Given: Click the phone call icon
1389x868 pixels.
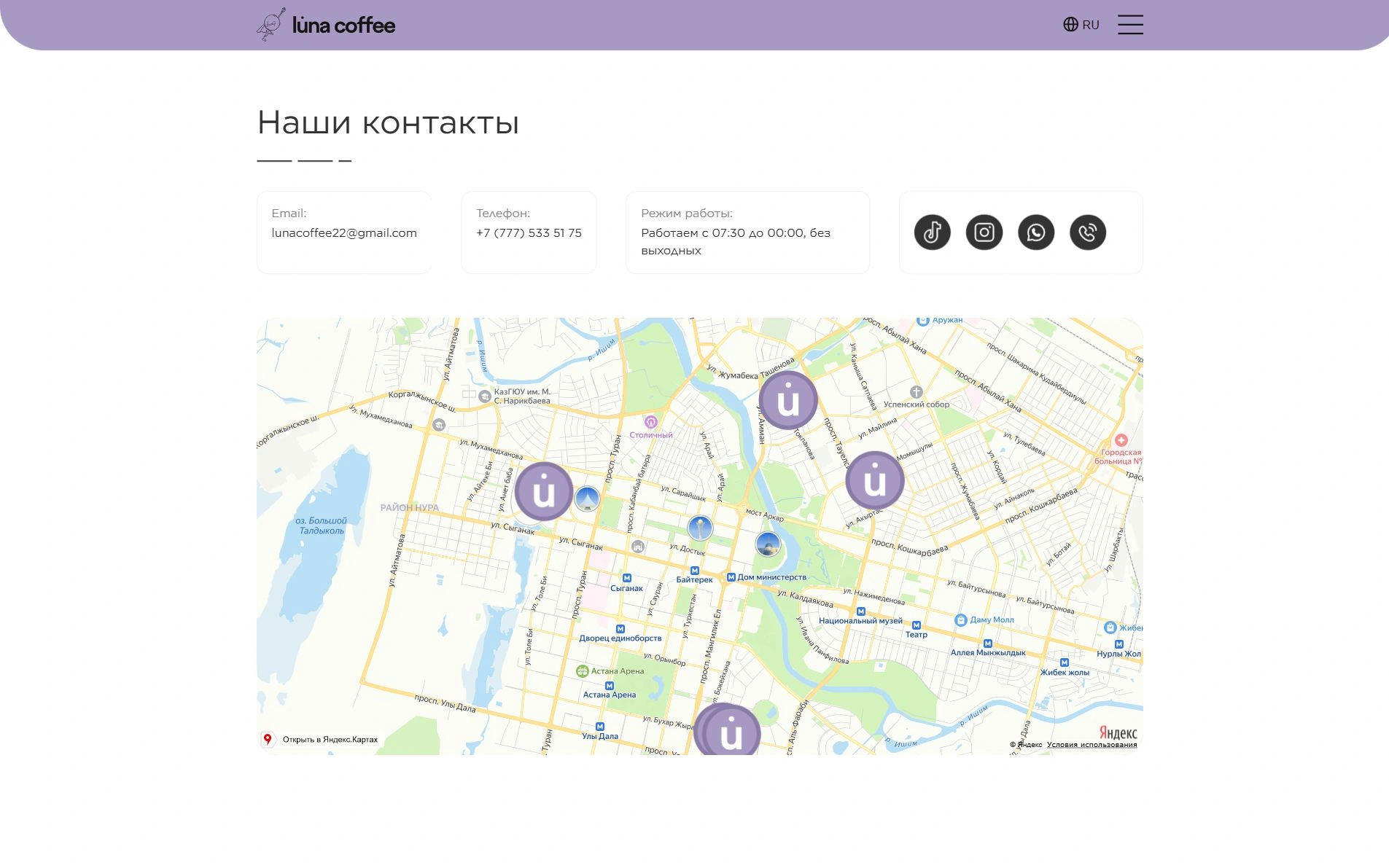Looking at the screenshot, I should click(1087, 232).
